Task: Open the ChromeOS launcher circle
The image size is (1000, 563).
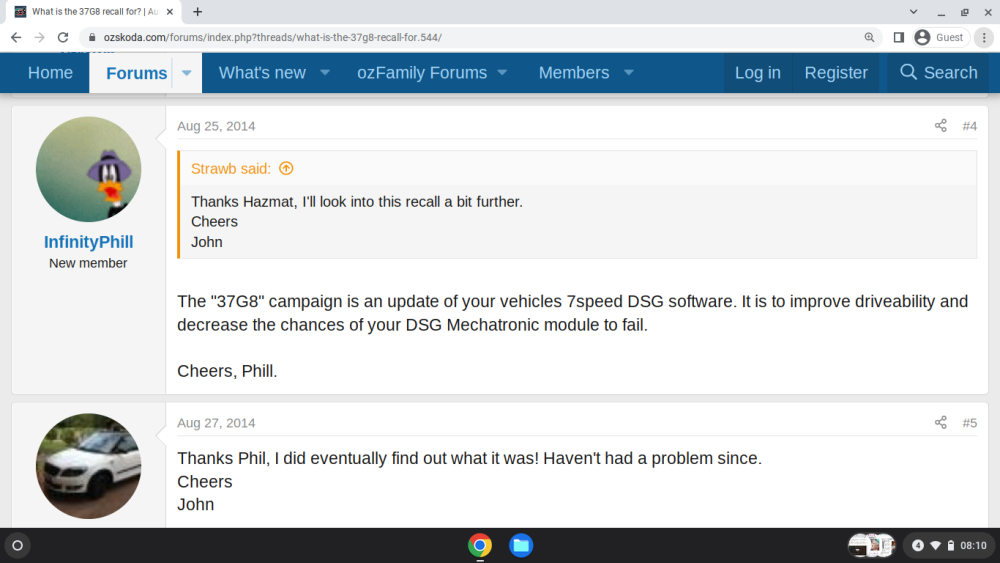Action: pos(17,545)
